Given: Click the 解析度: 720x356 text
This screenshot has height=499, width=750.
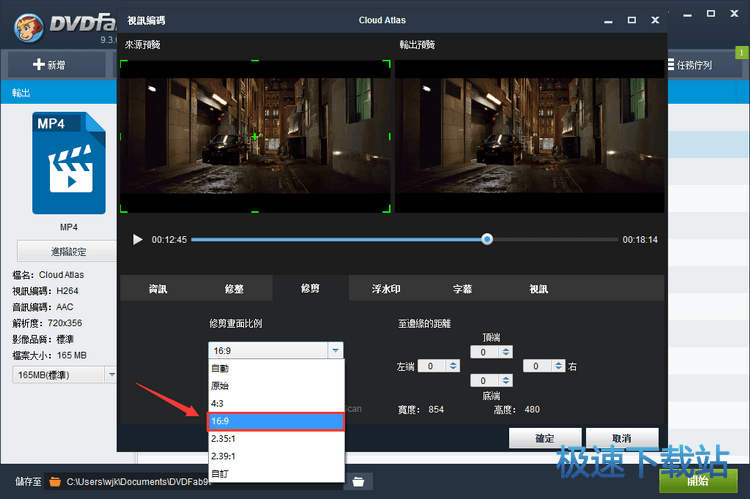Looking at the screenshot, I should (47, 323).
